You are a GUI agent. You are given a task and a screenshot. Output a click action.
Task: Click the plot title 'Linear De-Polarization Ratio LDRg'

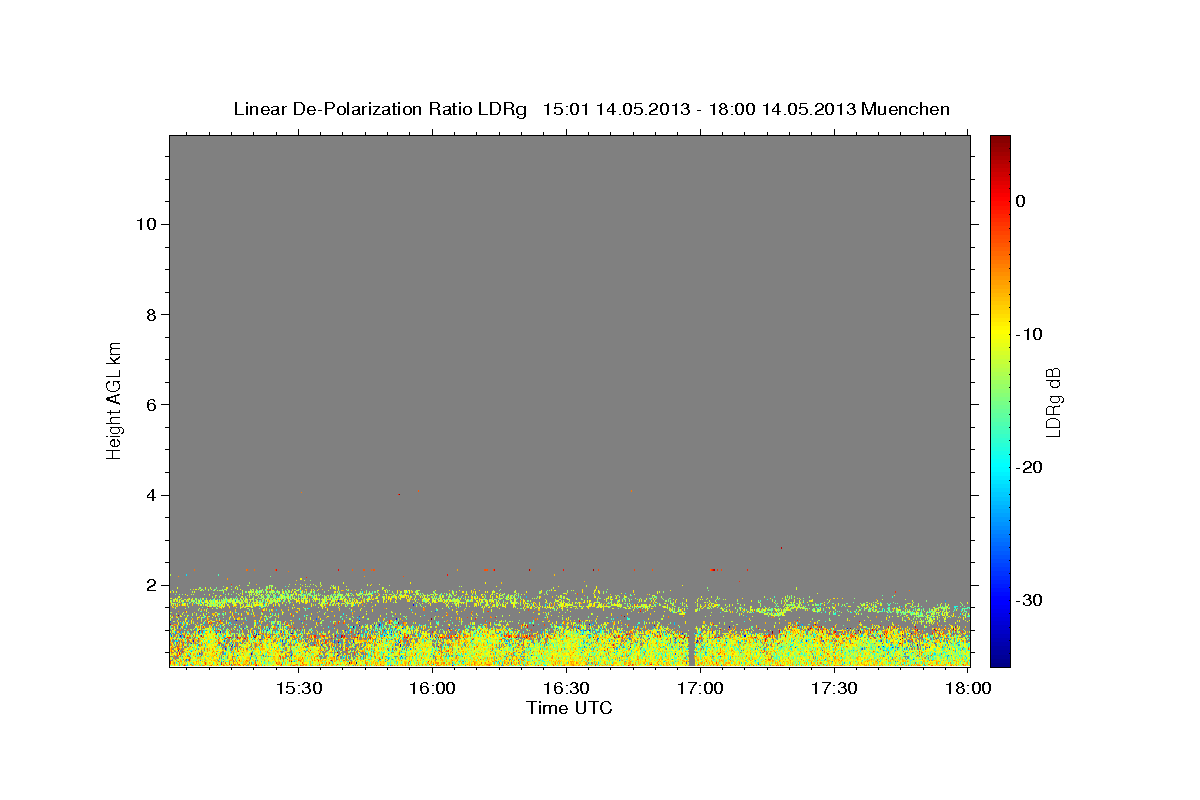click(x=380, y=109)
